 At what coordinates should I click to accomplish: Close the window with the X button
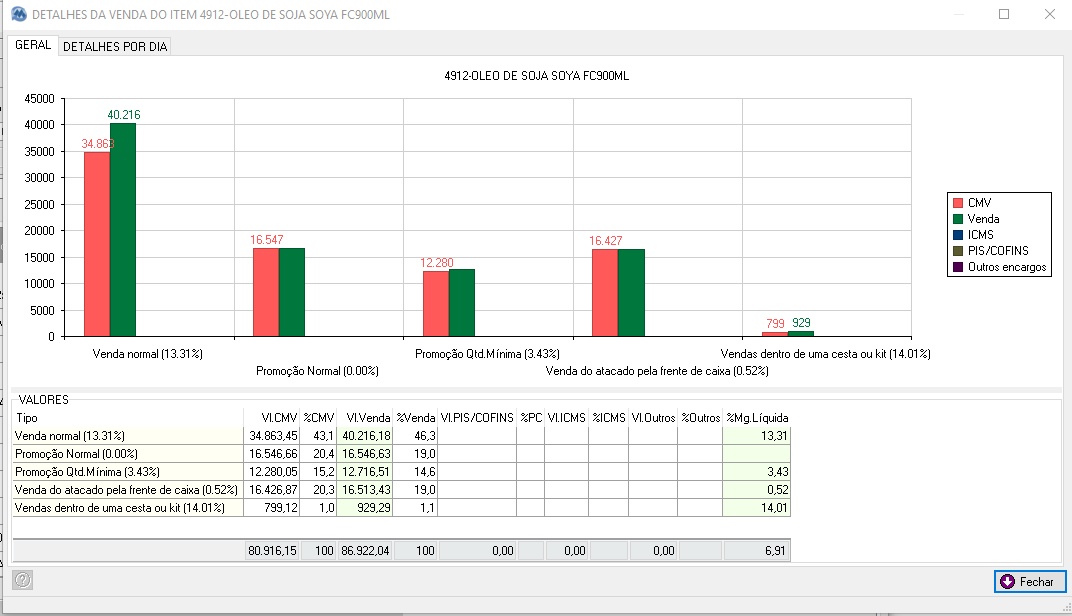click(x=1049, y=14)
